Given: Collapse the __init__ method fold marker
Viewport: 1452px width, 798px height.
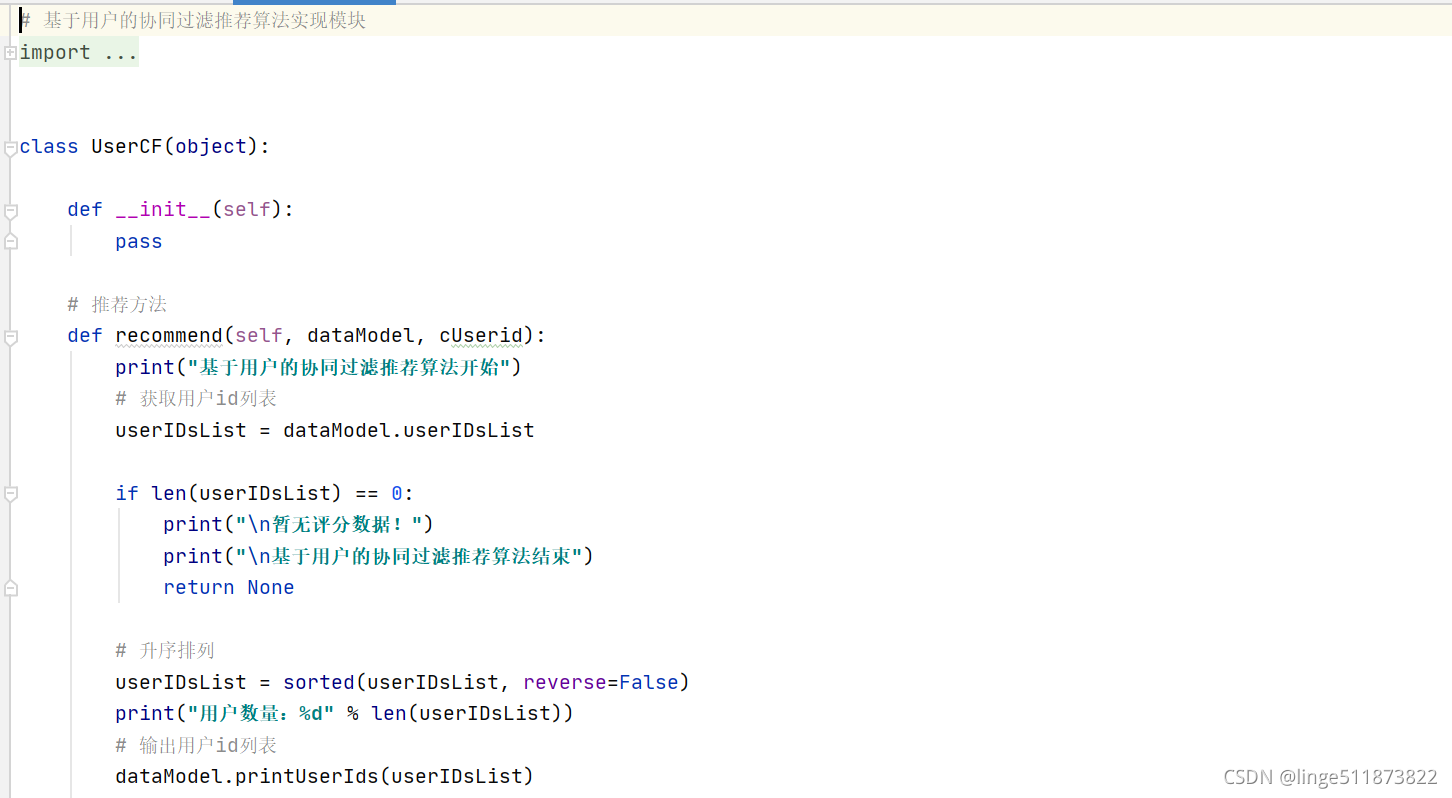Looking at the screenshot, I should pos(10,211).
